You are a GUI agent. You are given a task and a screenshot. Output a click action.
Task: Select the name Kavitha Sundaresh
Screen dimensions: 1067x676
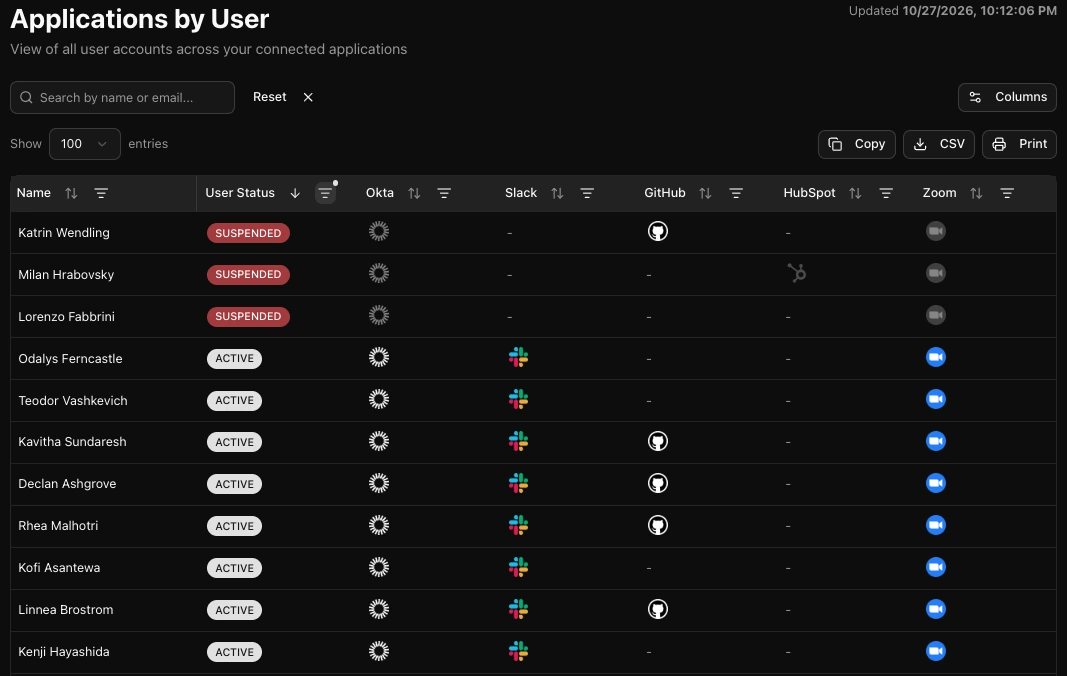click(72, 442)
